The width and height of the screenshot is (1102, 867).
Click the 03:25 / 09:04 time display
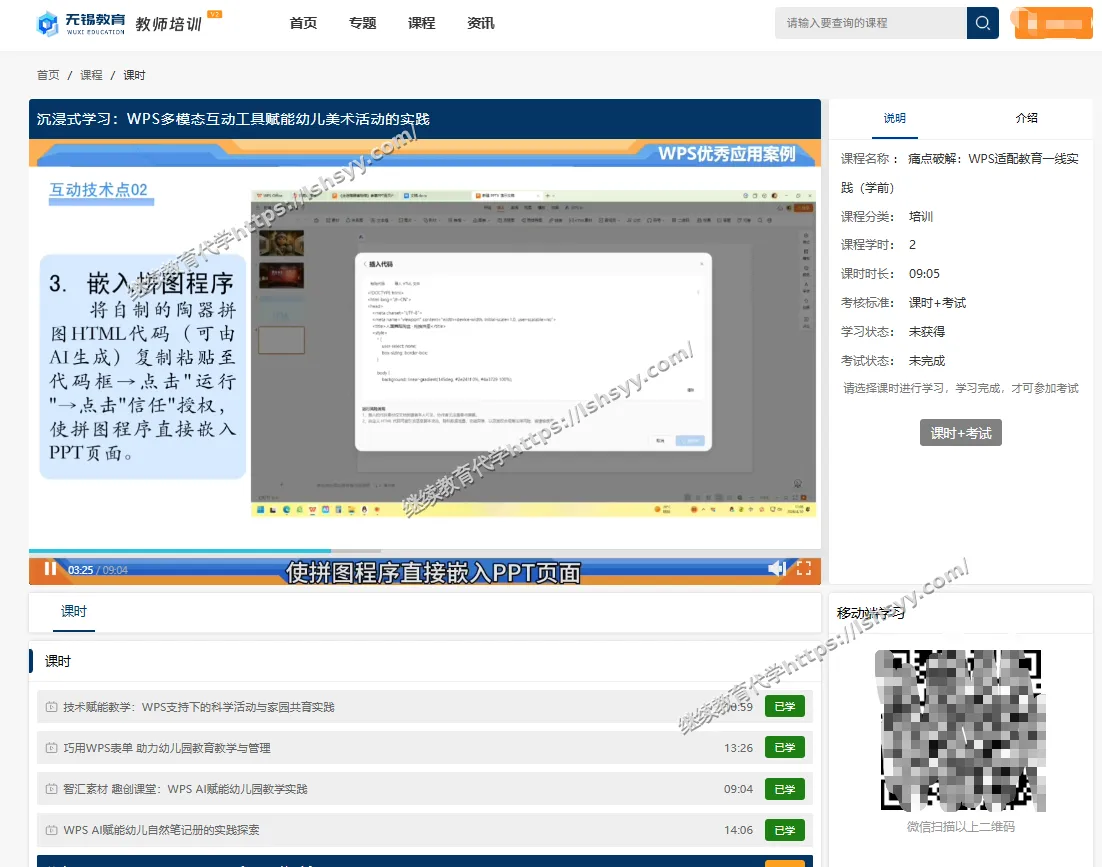point(98,570)
